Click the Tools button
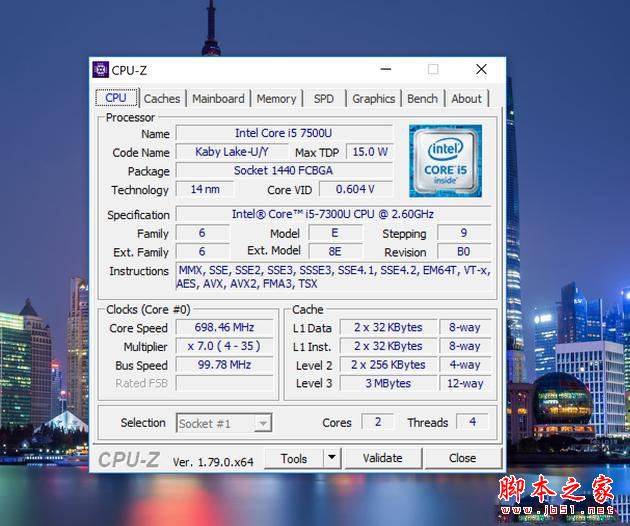 294,458
